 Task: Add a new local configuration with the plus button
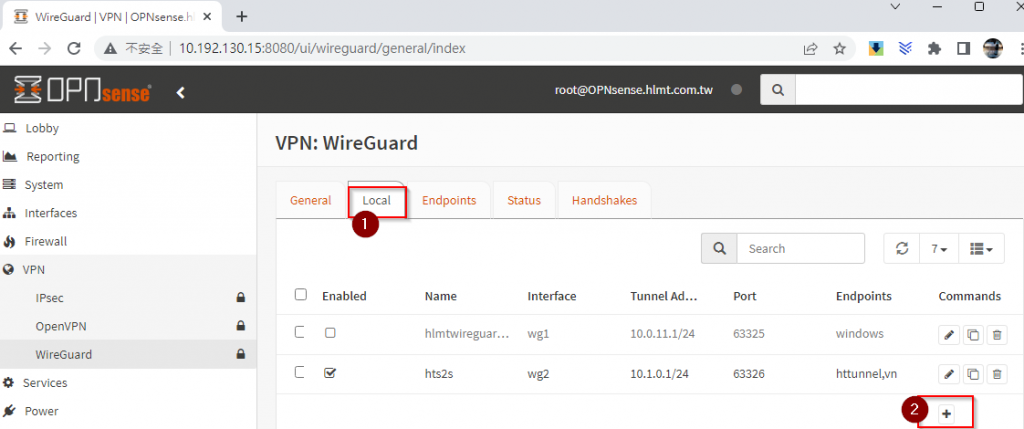tap(946, 413)
